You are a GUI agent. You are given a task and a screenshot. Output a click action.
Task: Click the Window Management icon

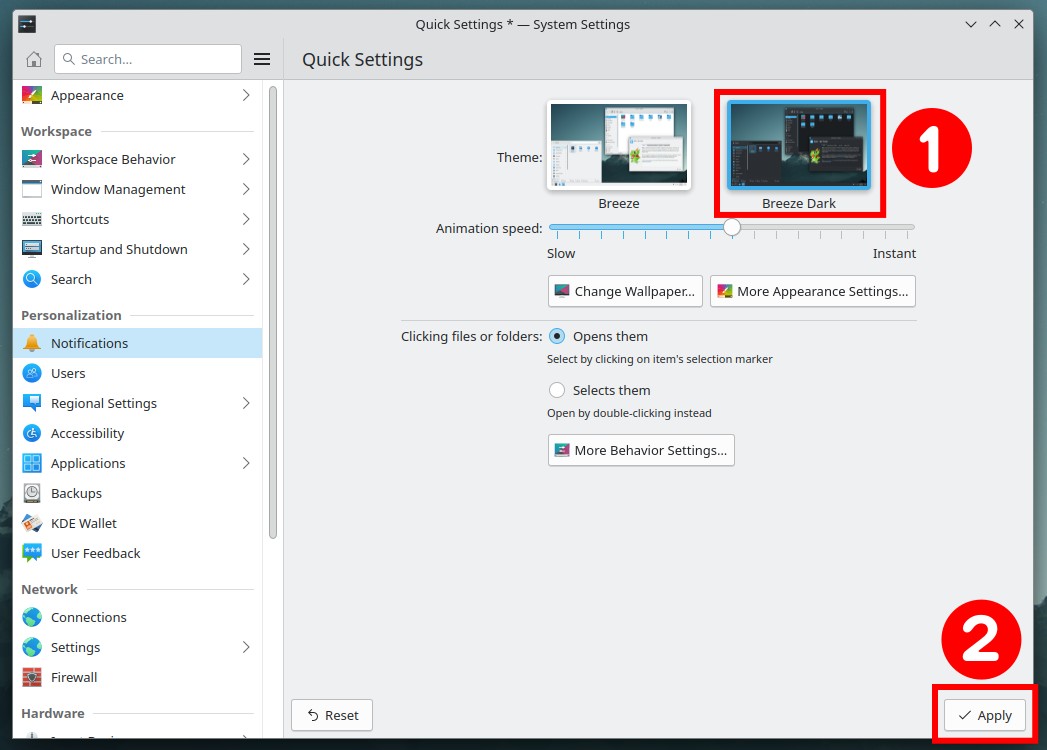click(31, 189)
